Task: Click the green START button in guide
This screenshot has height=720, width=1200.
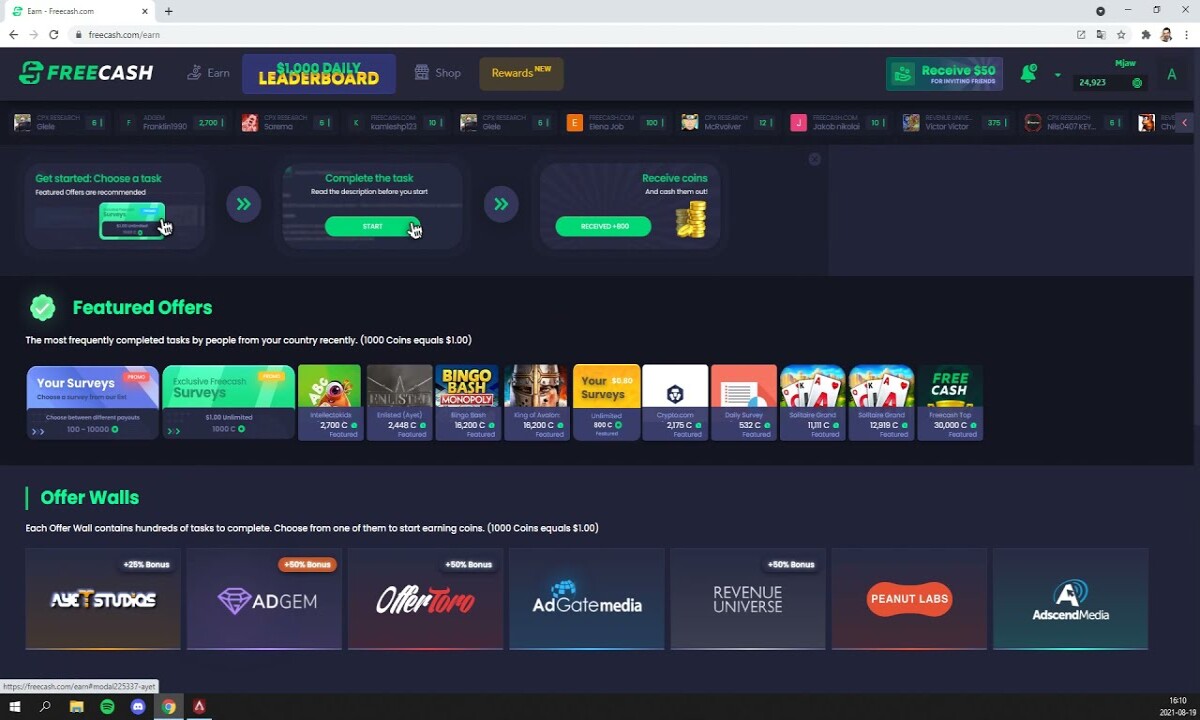Action: [372, 226]
